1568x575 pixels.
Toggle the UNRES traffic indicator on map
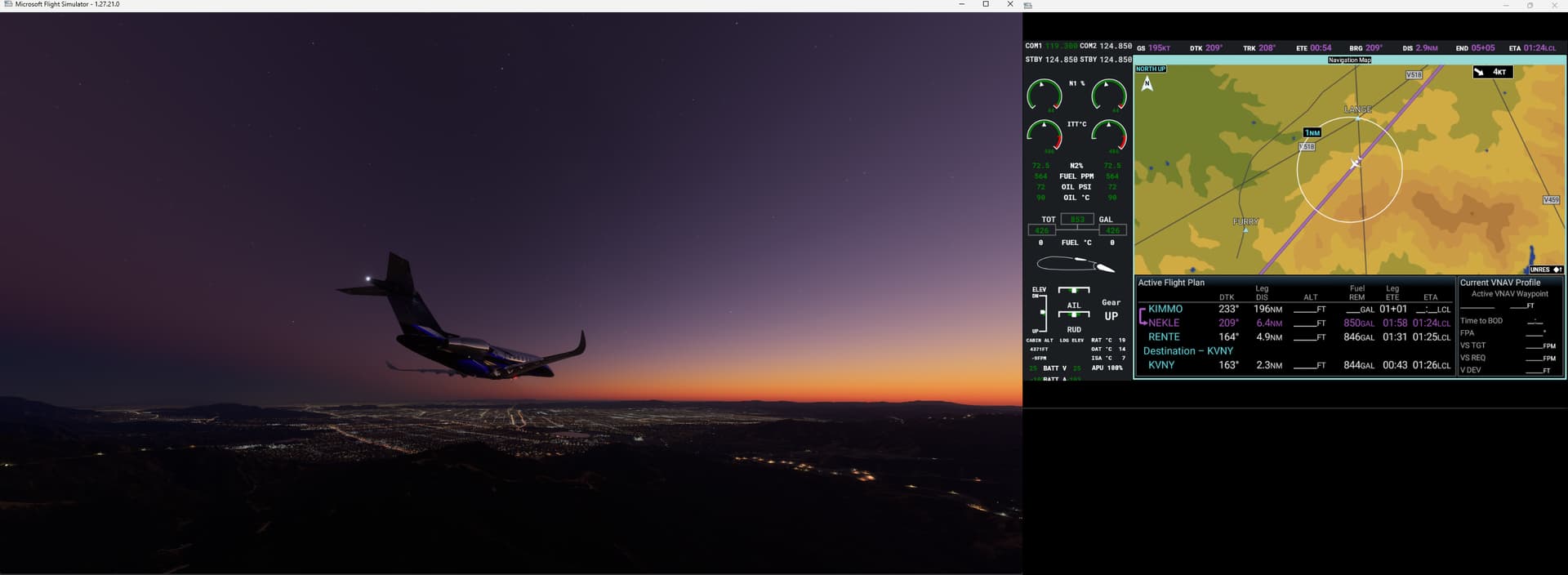pos(1545,270)
